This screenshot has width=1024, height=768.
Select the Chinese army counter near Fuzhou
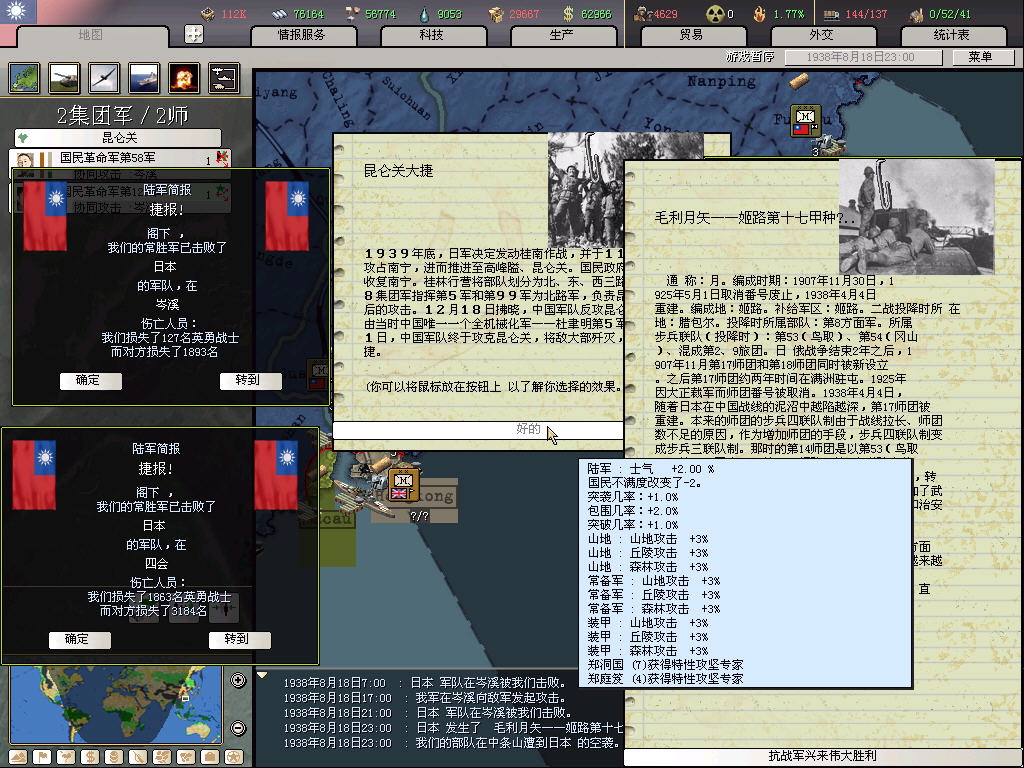[x=806, y=120]
